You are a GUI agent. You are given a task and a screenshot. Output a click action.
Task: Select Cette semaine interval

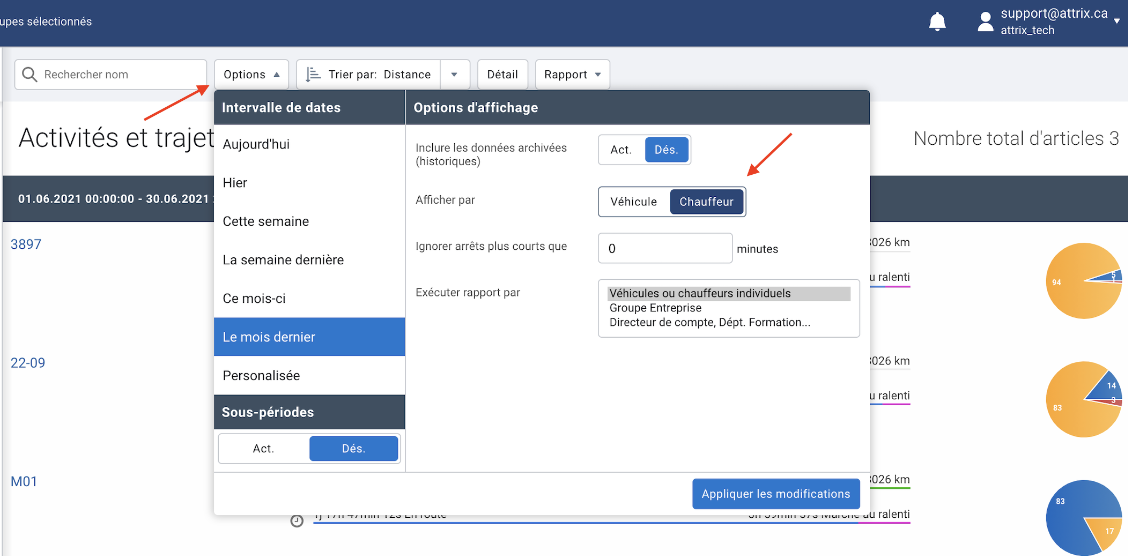(x=309, y=222)
